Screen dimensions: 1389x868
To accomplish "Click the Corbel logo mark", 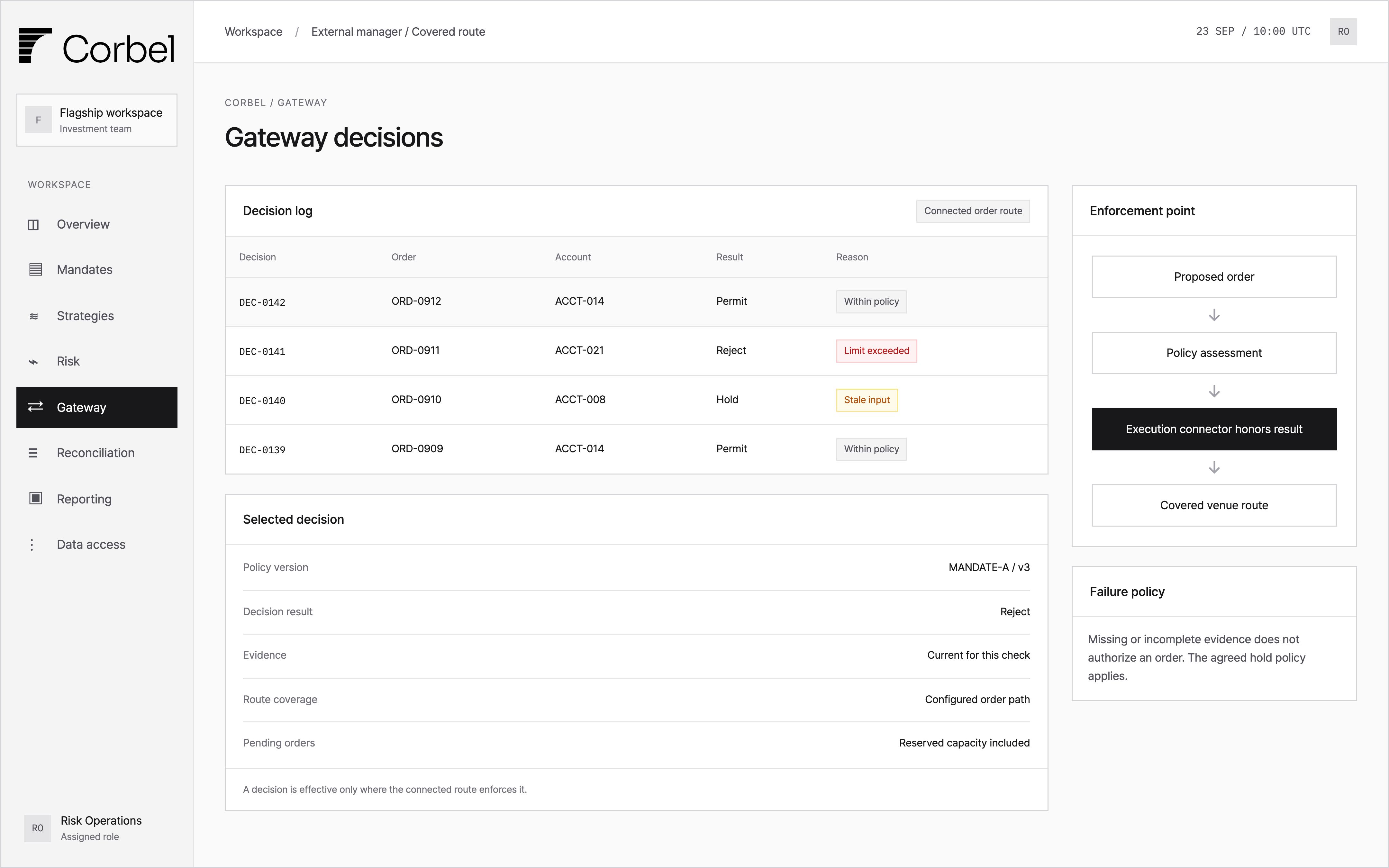I will pos(35,45).
